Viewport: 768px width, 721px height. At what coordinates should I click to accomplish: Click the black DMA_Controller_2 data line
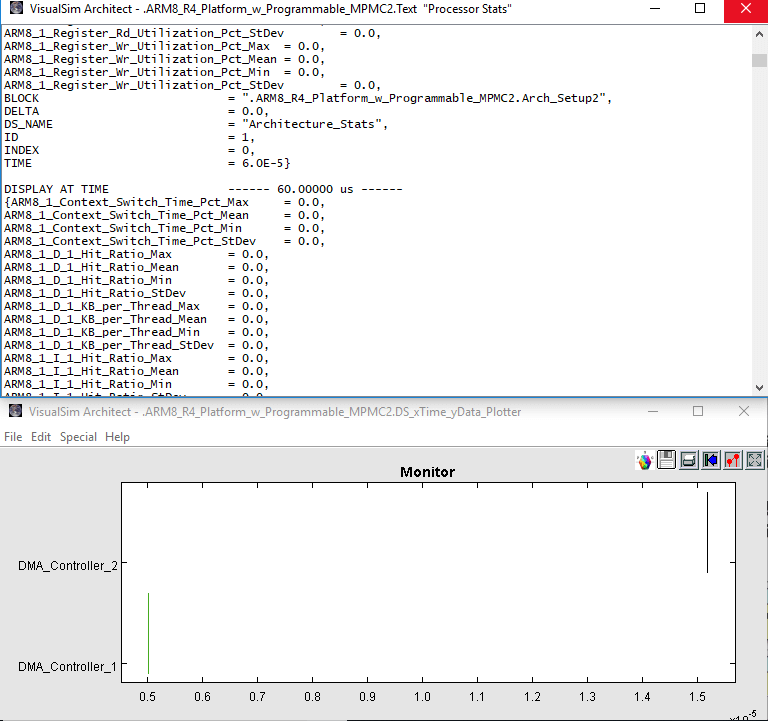[708, 532]
